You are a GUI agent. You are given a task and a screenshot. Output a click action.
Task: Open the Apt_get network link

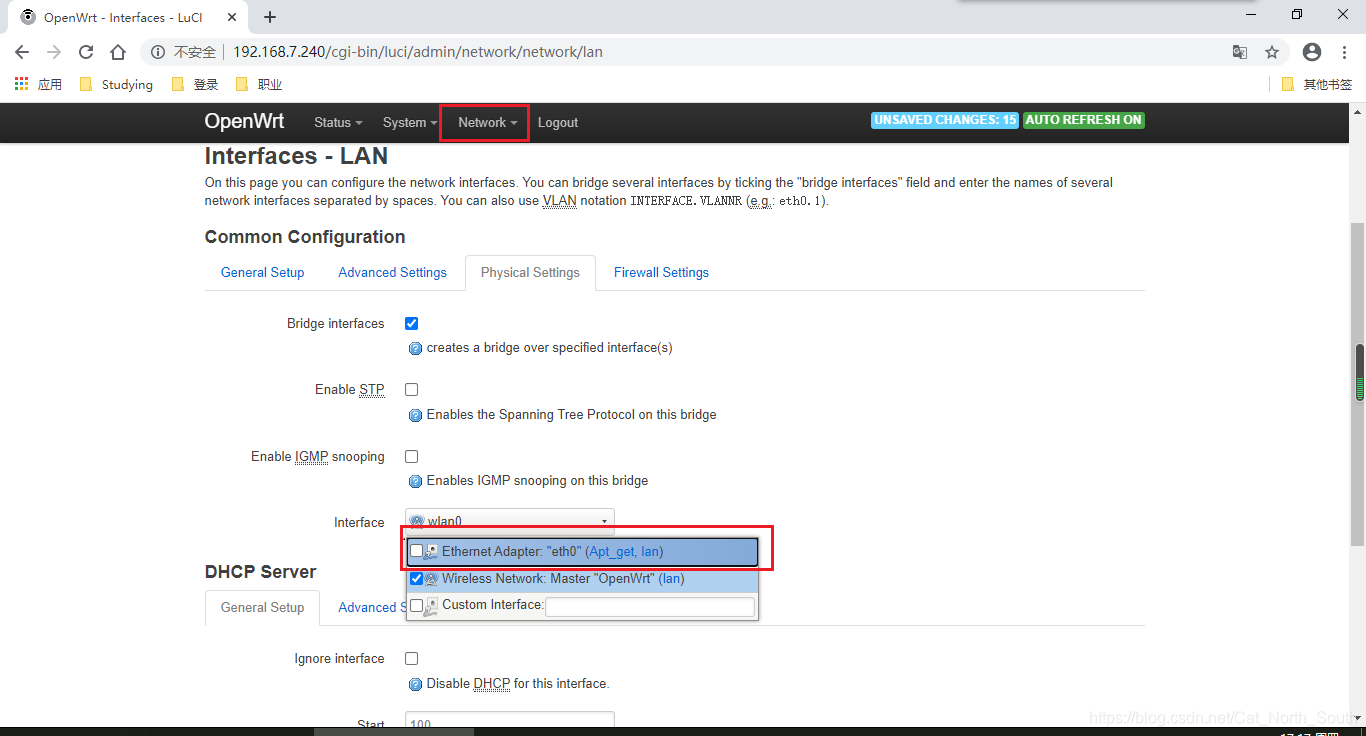[x=612, y=551]
